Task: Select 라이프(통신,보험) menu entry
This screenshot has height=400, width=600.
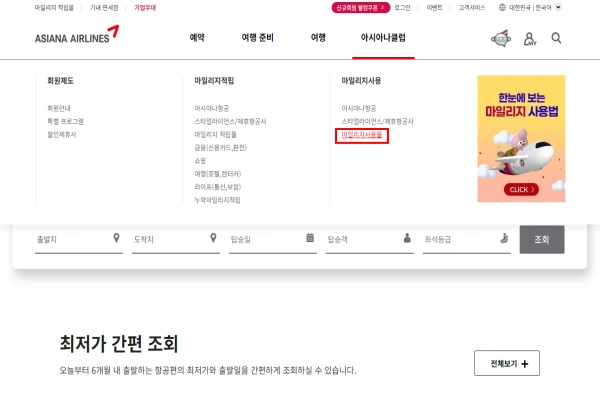Action: [218, 186]
